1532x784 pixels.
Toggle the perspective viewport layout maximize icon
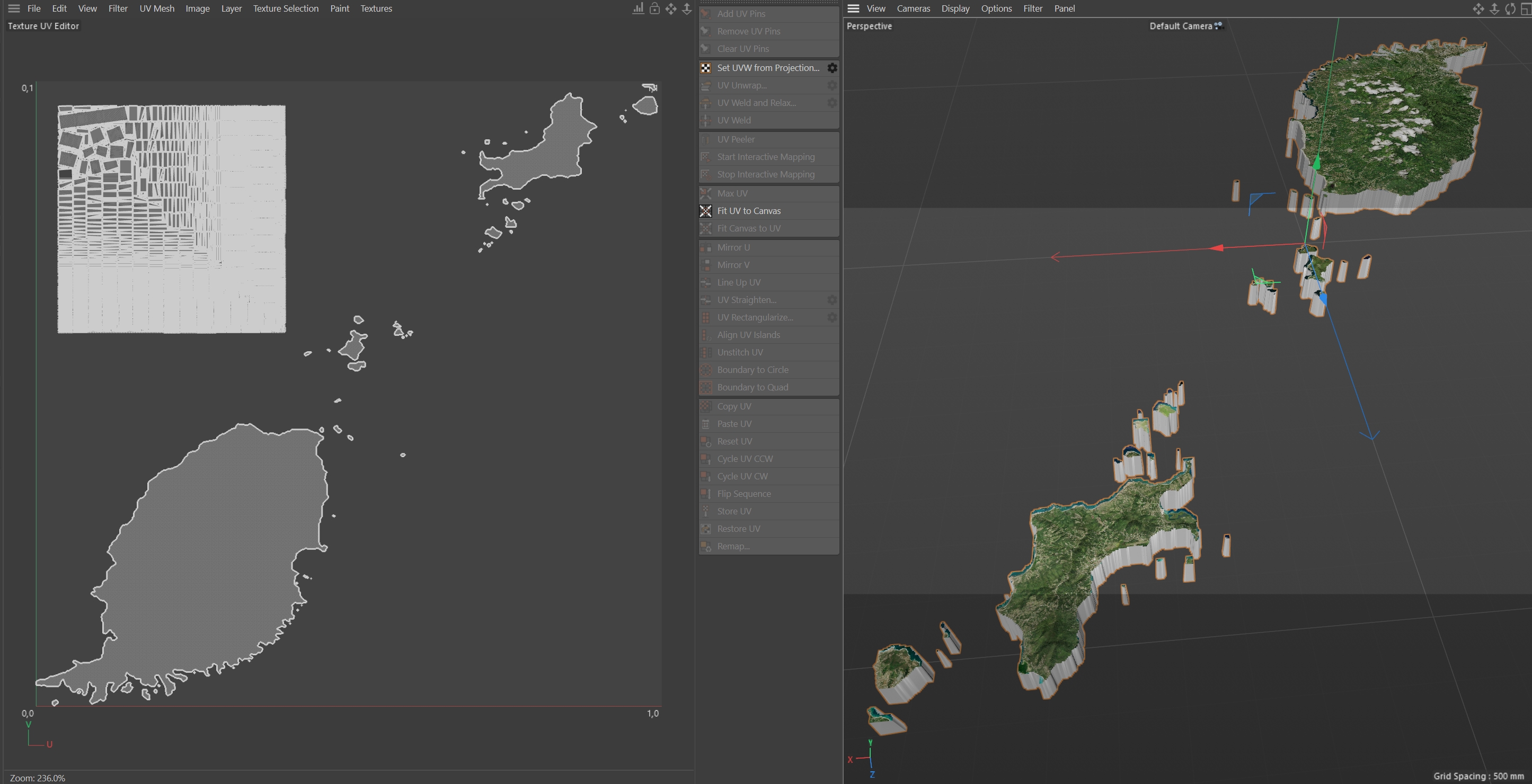pos(1525,8)
